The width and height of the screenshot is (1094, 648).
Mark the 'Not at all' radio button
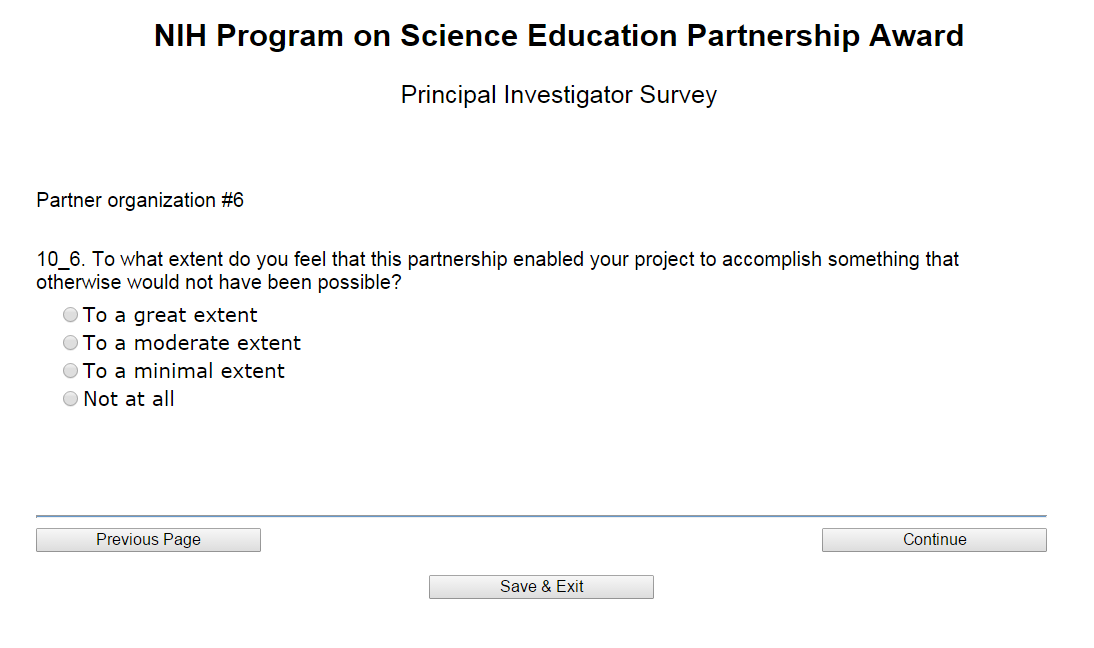coord(70,399)
